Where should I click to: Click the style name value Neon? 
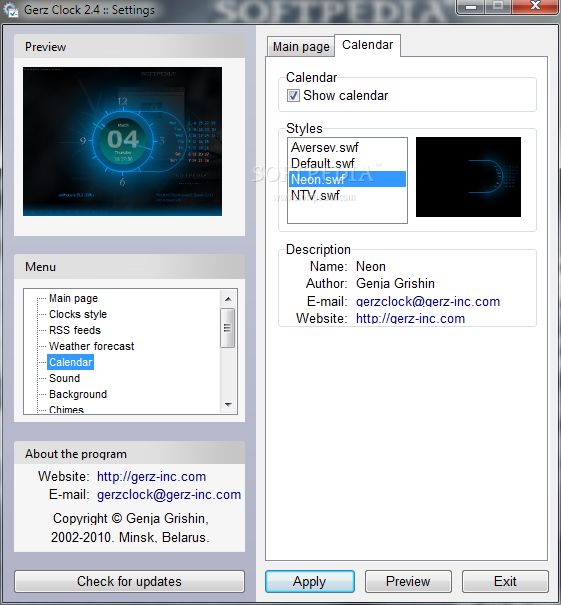point(370,267)
